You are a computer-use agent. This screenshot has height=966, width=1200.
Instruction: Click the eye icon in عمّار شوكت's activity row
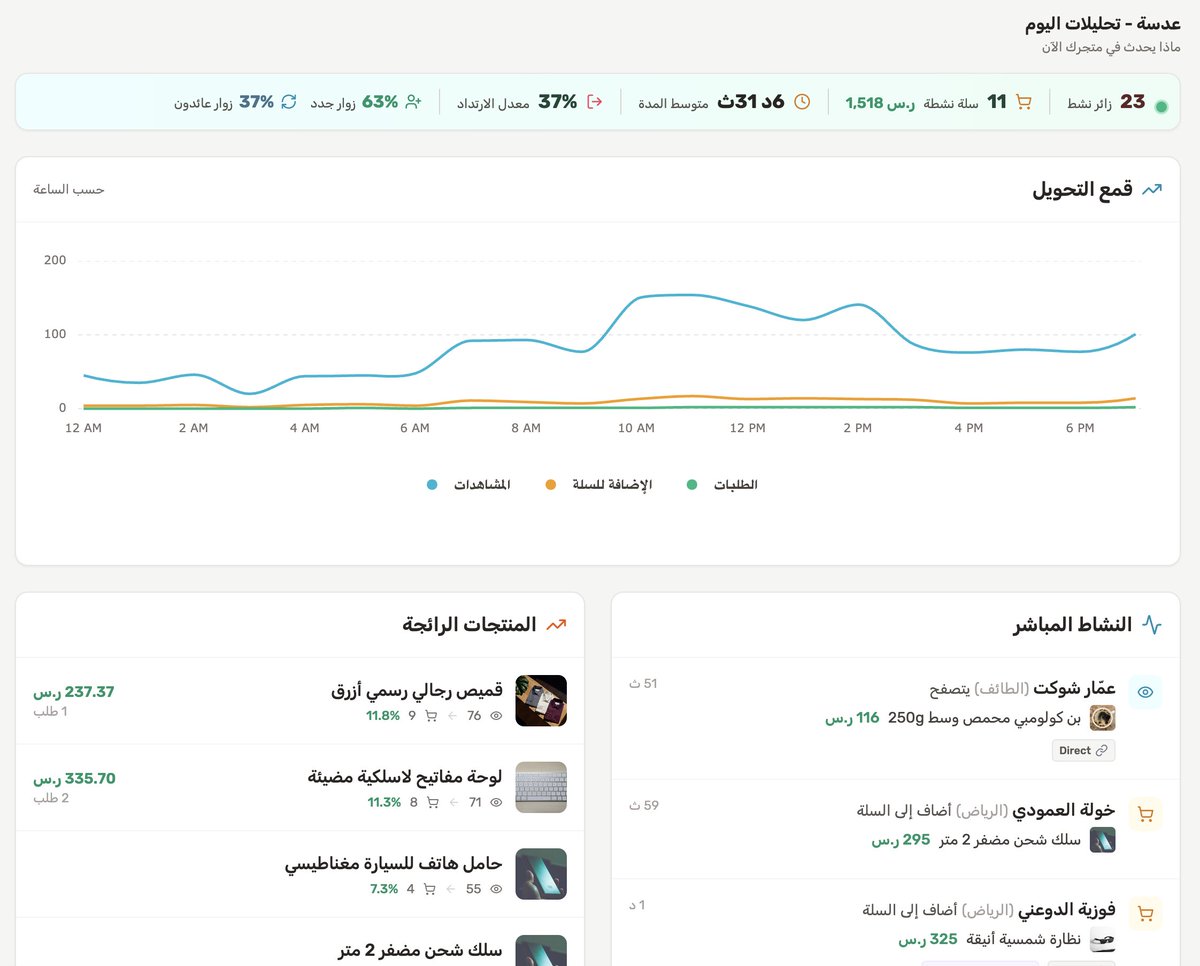(x=1146, y=692)
